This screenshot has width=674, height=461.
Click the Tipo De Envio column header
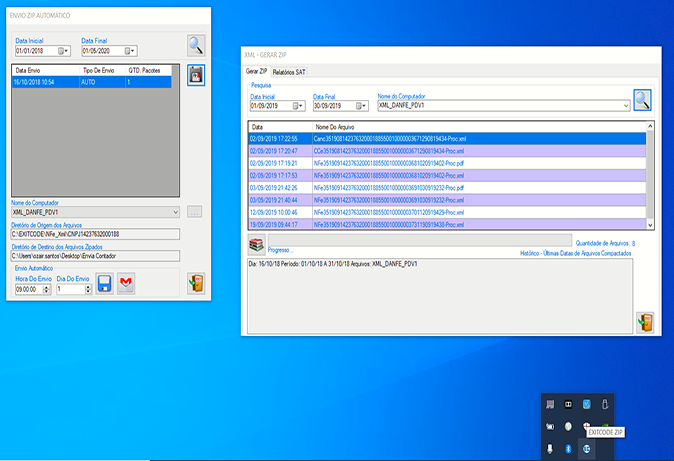(103, 70)
